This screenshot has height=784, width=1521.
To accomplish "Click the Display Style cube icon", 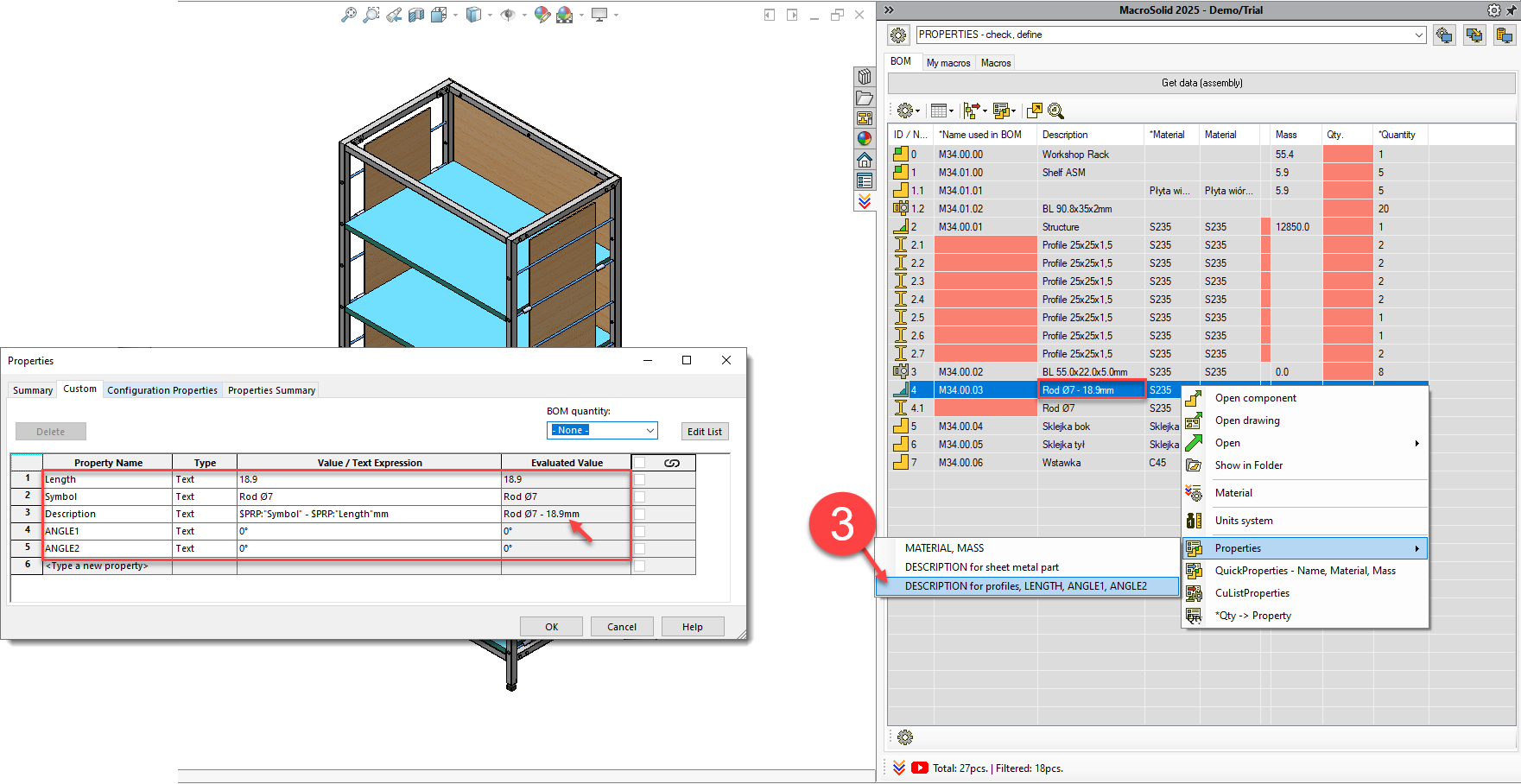I will click(473, 15).
